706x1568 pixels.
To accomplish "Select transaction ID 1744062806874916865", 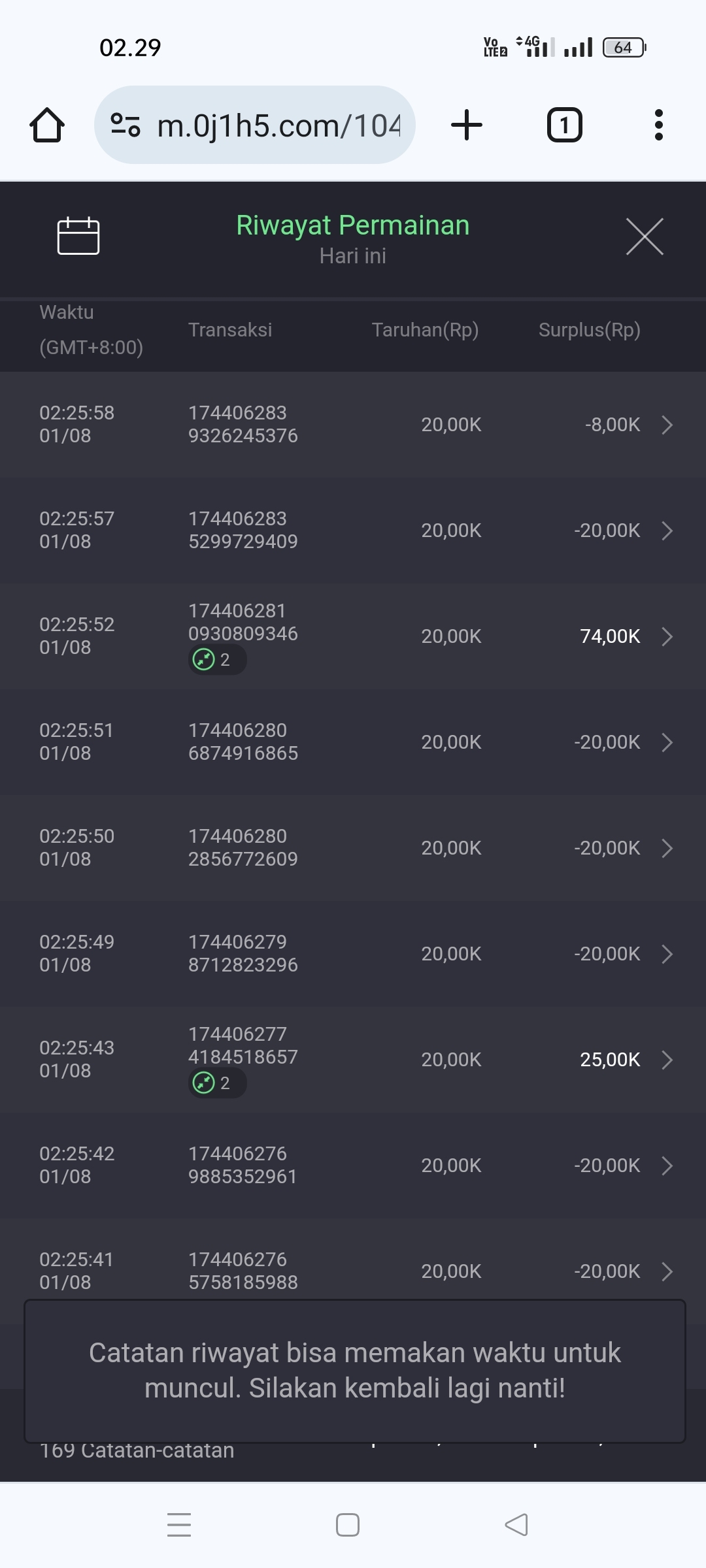I will pyautogui.click(x=243, y=742).
